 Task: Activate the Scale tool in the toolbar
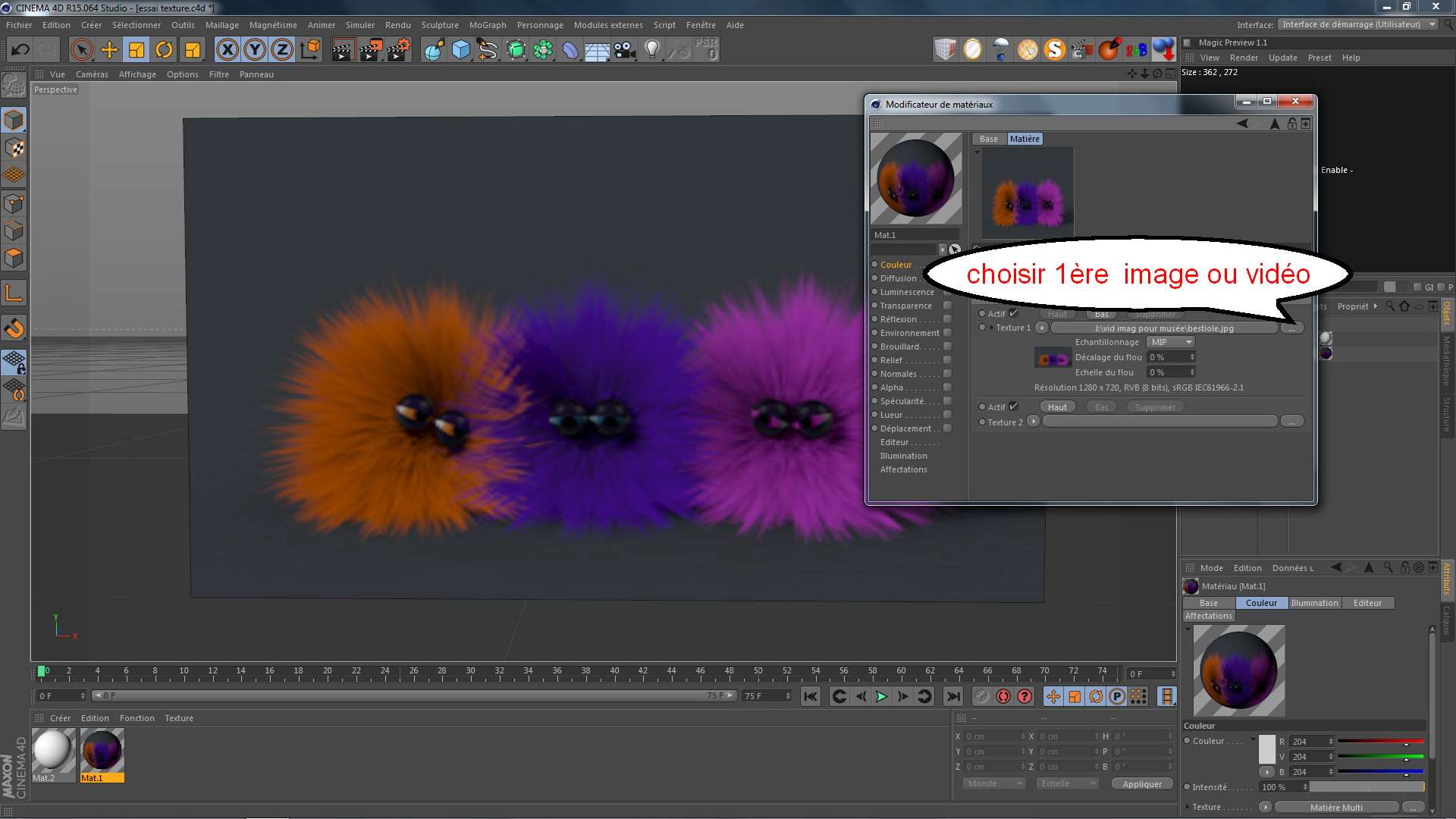[x=136, y=50]
